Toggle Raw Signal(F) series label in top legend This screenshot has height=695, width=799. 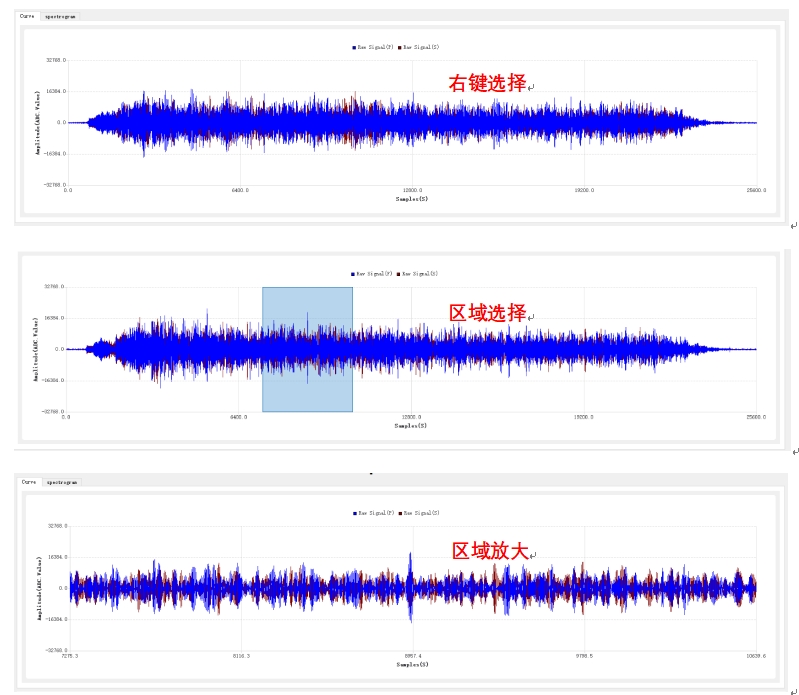376,47
